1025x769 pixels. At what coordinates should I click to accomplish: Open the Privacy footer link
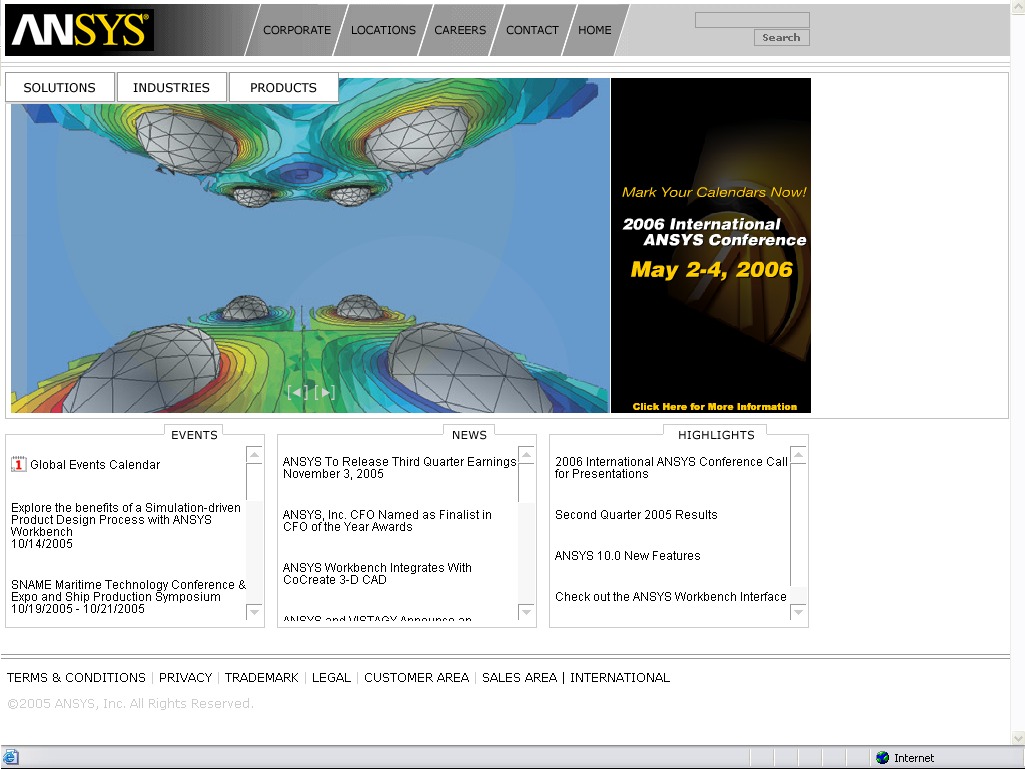click(x=185, y=678)
